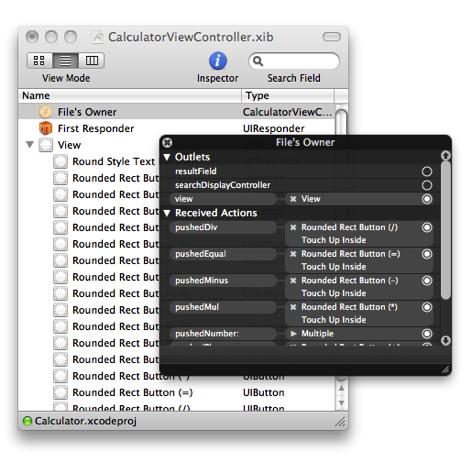This screenshot has height=474, width=472.
Task: Select the First Responder row
Action: click(x=177, y=128)
